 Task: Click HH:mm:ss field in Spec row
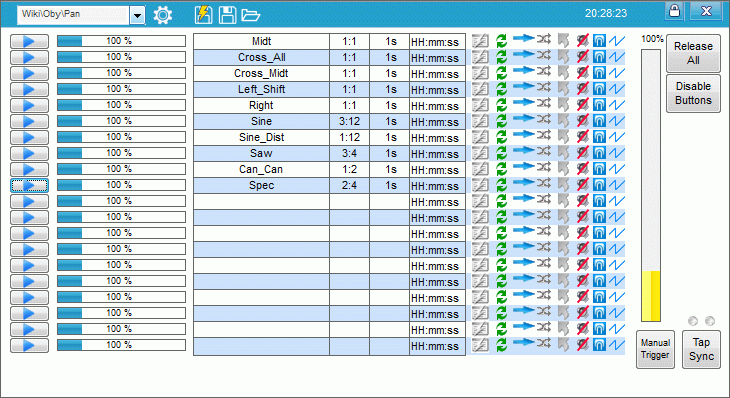click(x=437, y=186)
